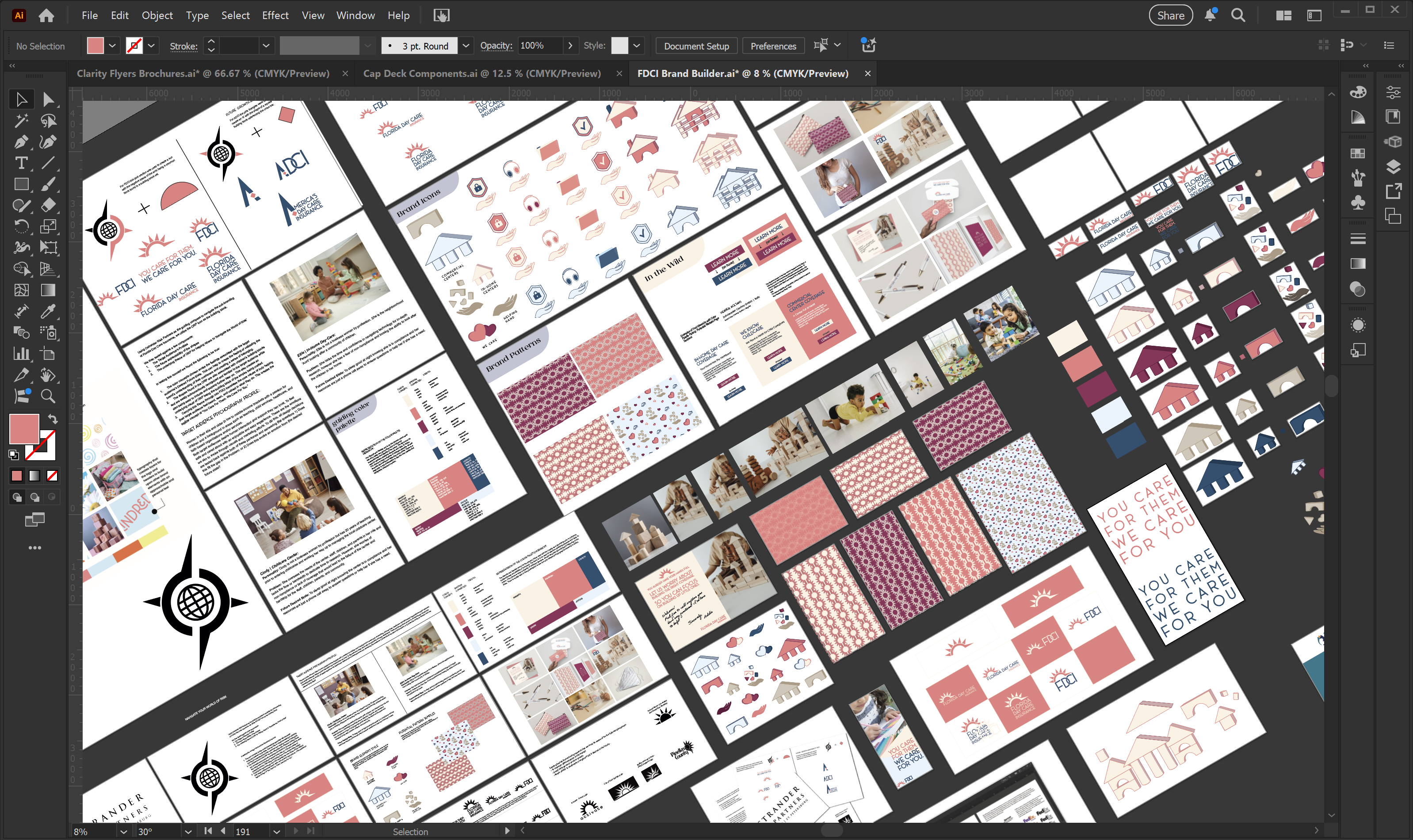Open the zoom level 8% dropdown

click(x=123, y=831)
